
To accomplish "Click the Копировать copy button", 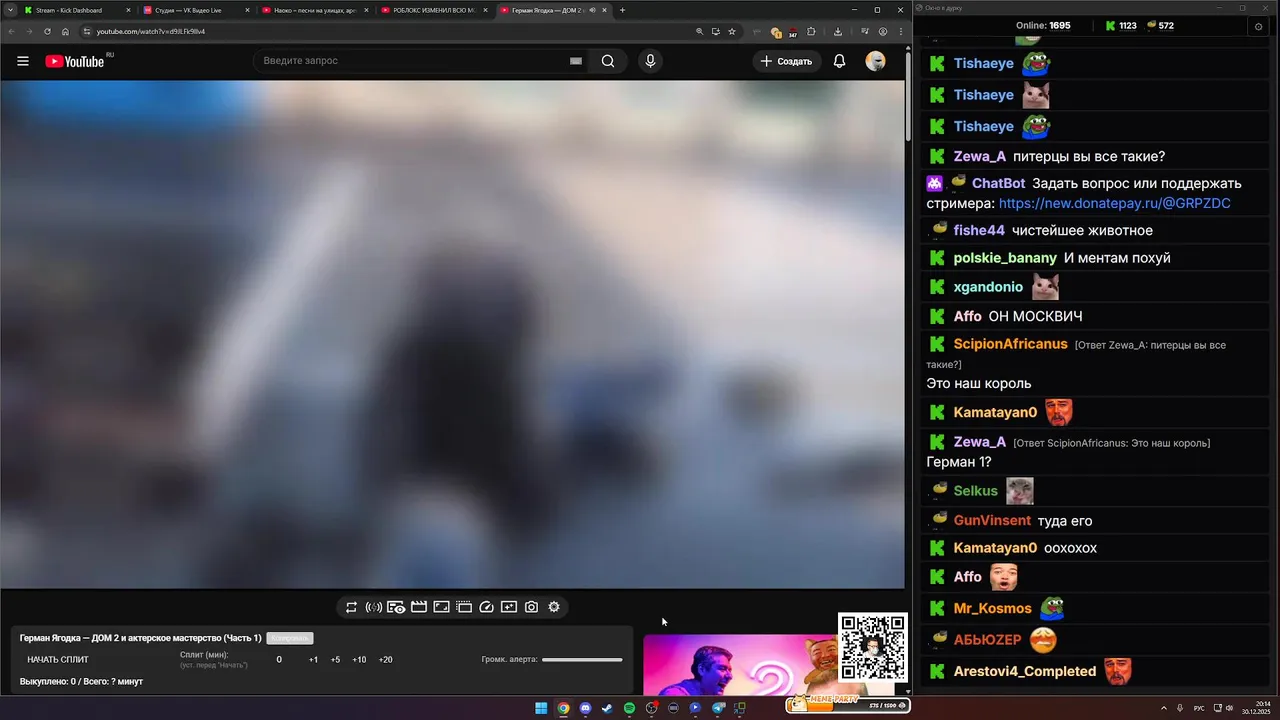I will pos(290,638).
